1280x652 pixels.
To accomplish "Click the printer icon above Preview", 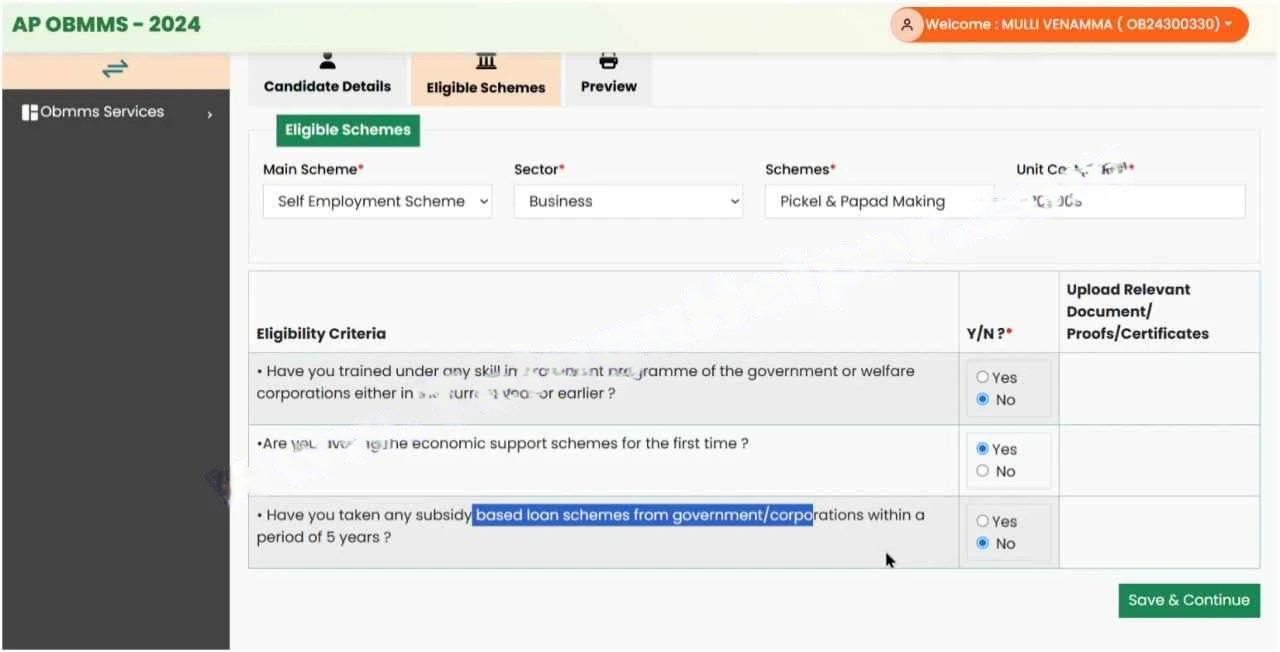I will pos(608,61).
